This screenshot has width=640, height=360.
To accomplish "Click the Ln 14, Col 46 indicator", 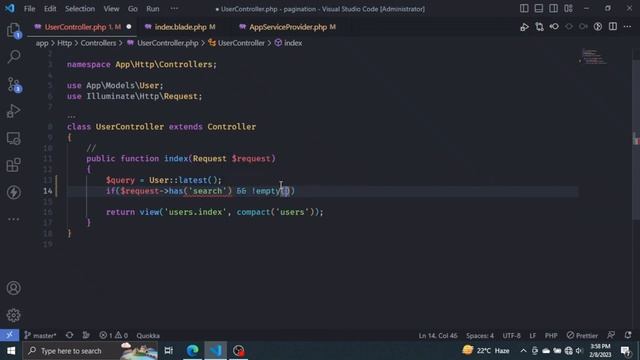I will [438, 335].
